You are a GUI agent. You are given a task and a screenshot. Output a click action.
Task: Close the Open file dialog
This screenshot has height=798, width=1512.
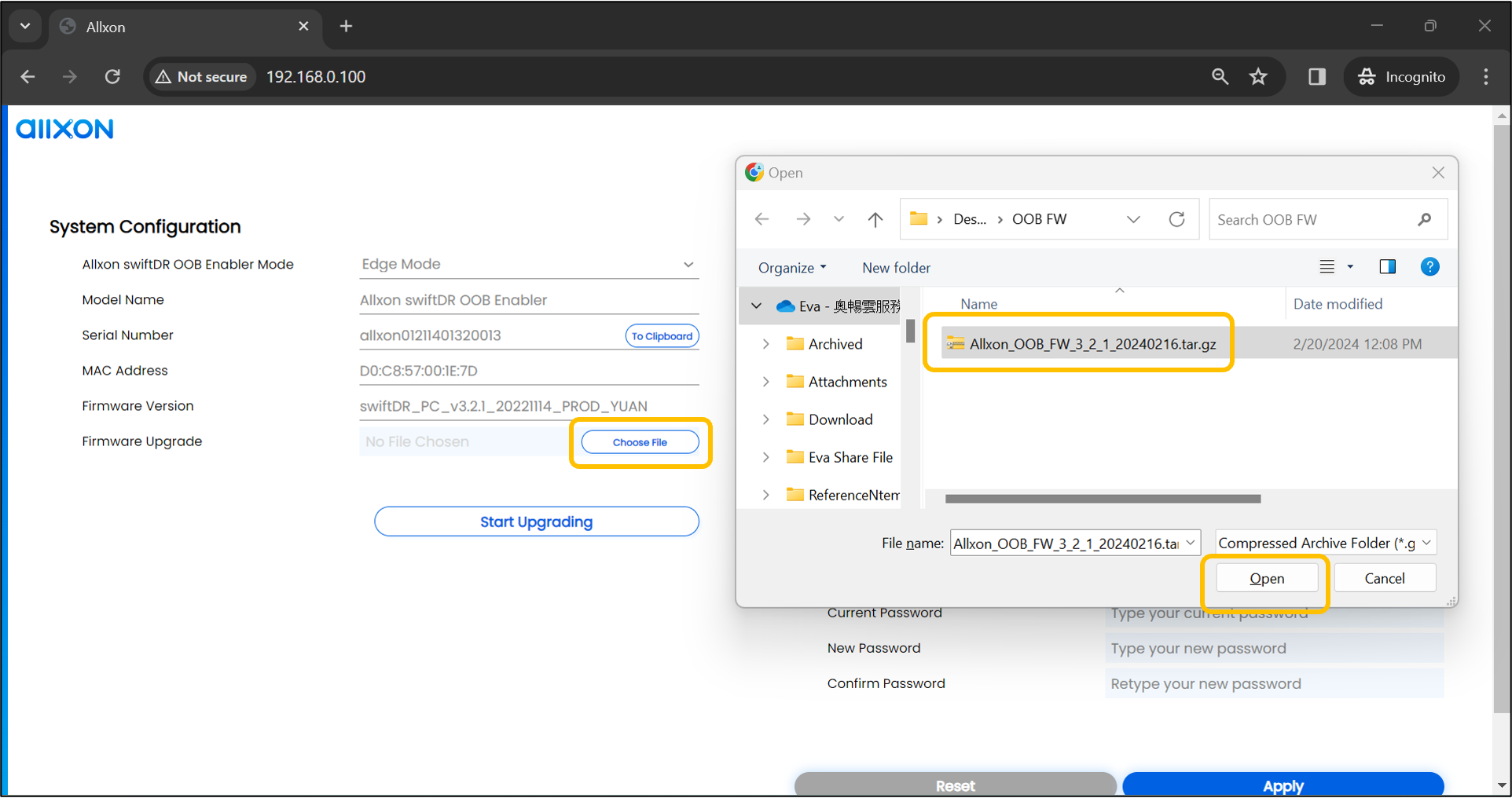1438,172
